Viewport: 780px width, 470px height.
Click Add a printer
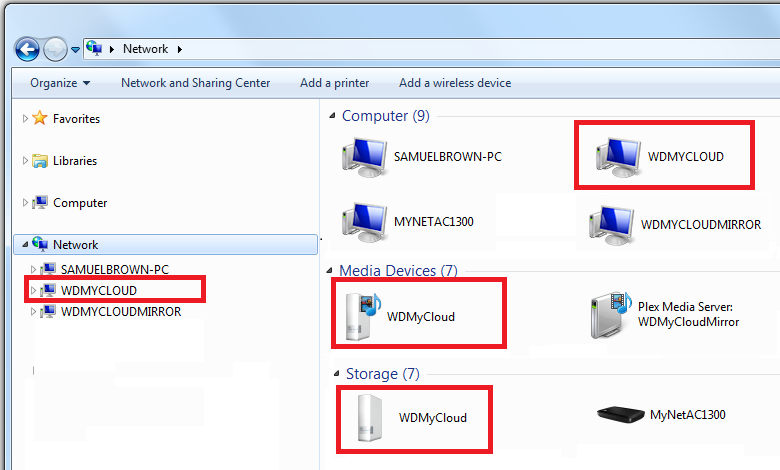point(334,83)
